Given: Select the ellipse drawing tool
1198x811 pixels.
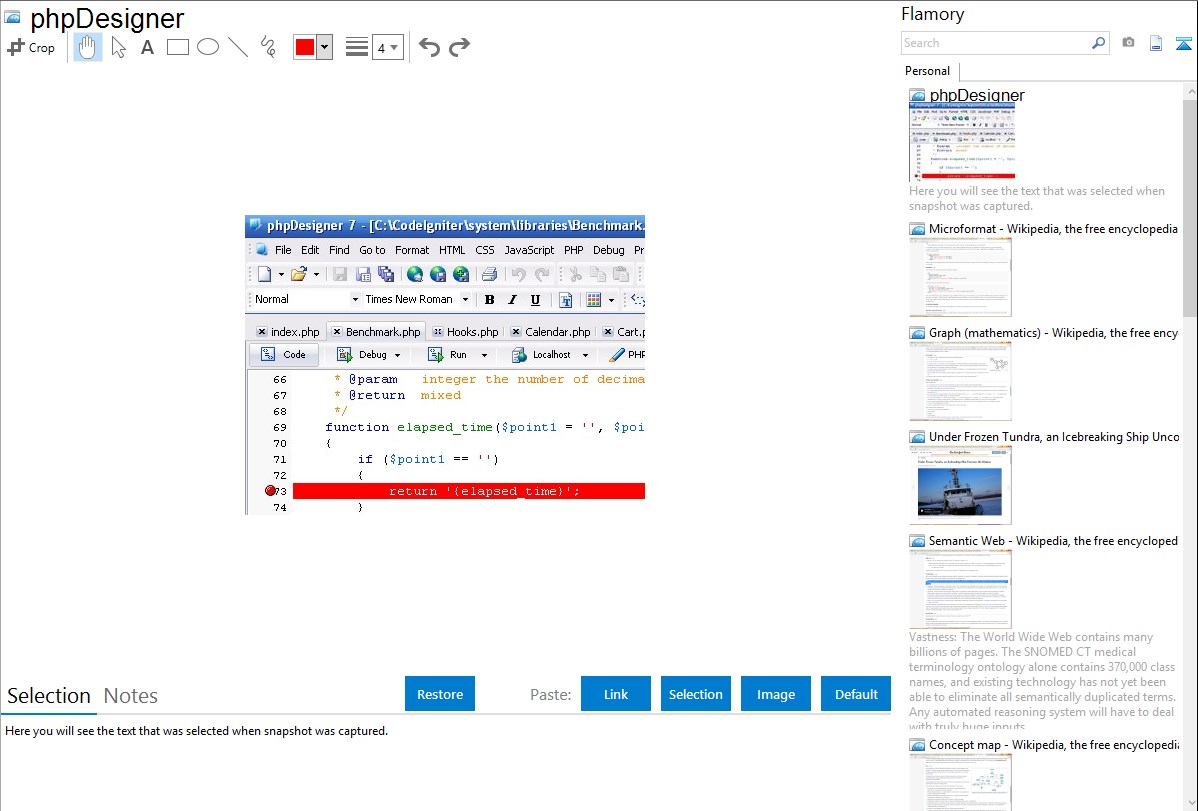Looking at the screenshot, I should tap(208, 47).
